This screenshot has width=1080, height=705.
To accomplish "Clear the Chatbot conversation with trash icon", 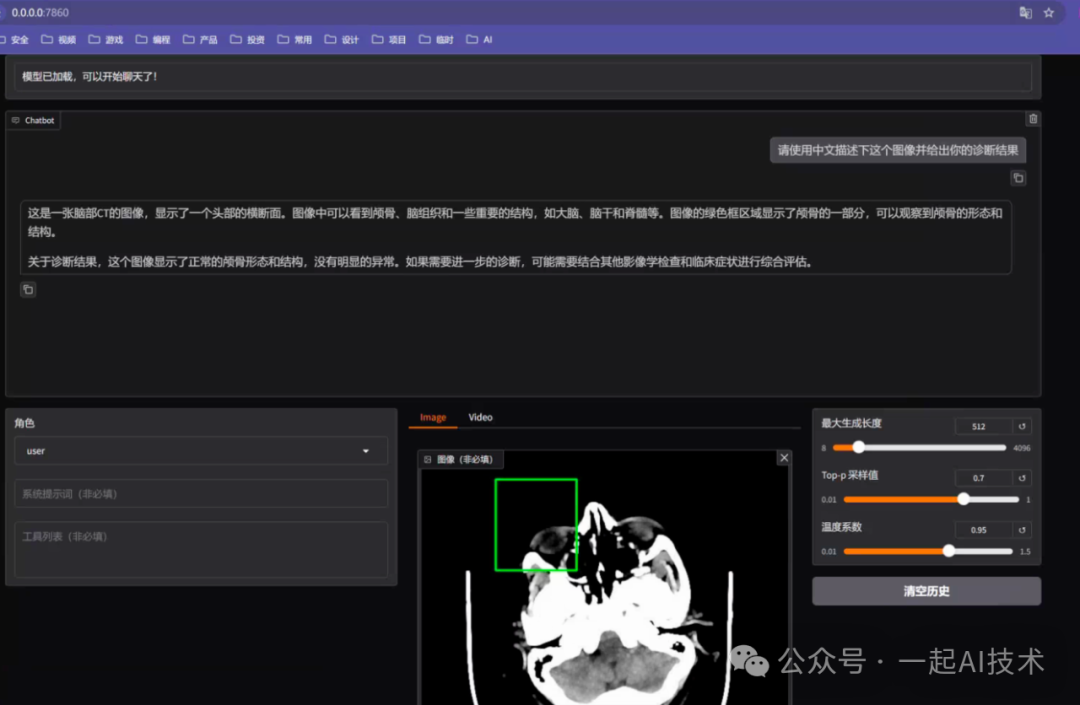I will click(x=1033, y=118).
